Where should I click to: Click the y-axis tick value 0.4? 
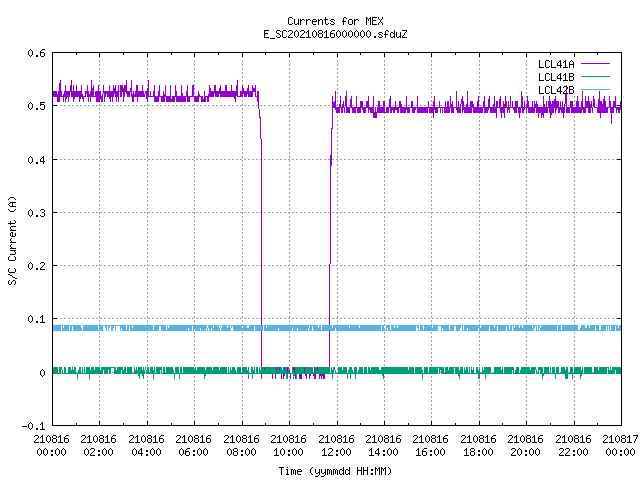pos(36,160)
